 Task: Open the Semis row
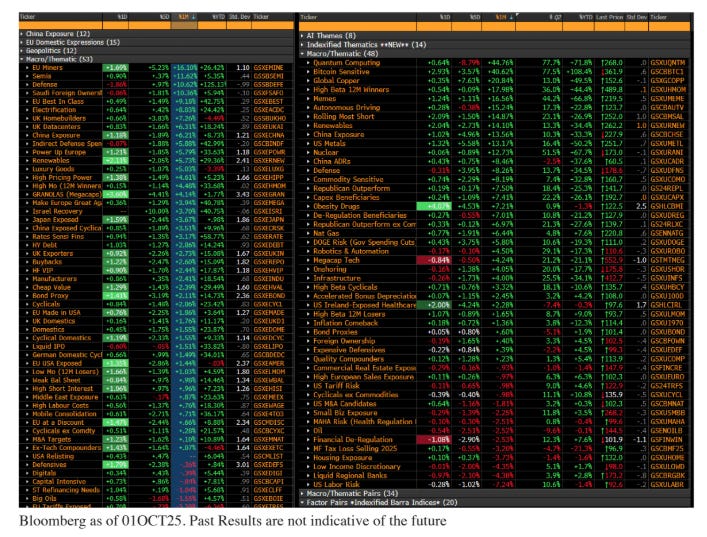click(156, 76)
